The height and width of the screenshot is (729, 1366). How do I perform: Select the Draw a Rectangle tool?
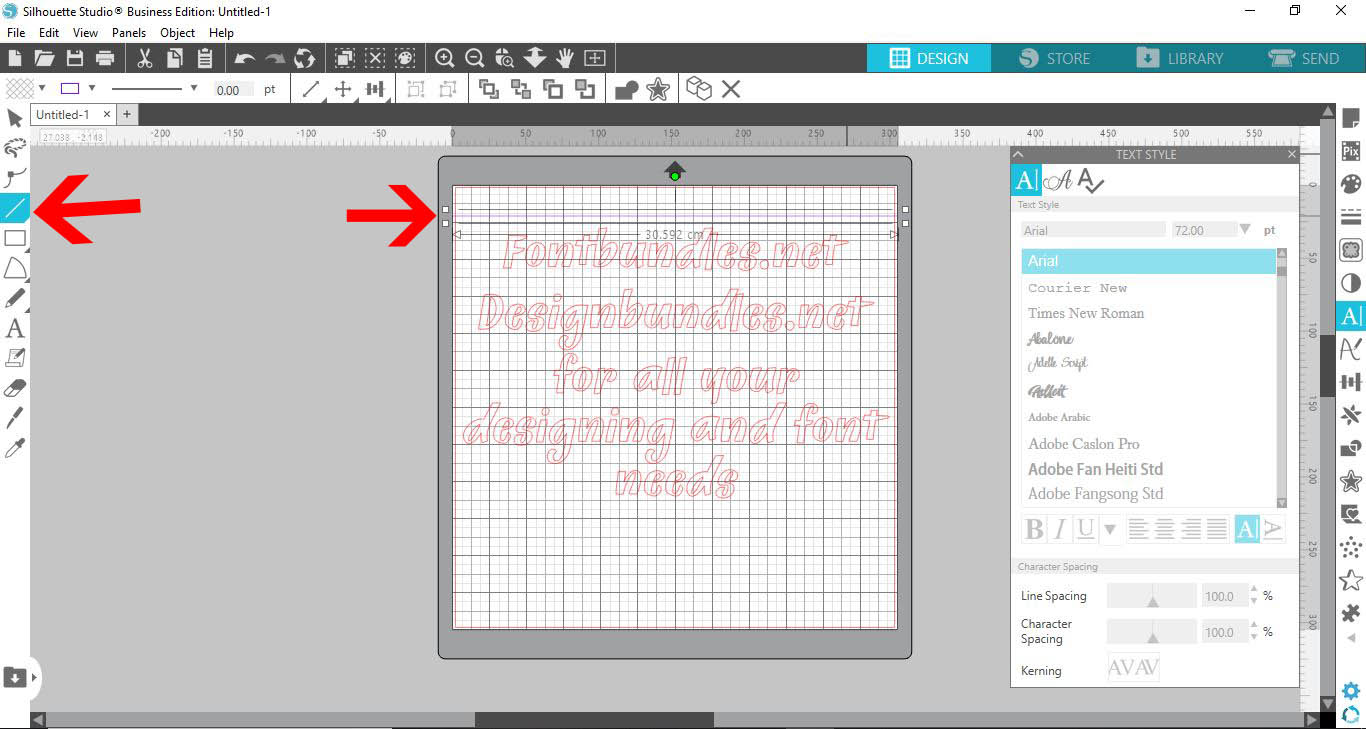[15, 238]
